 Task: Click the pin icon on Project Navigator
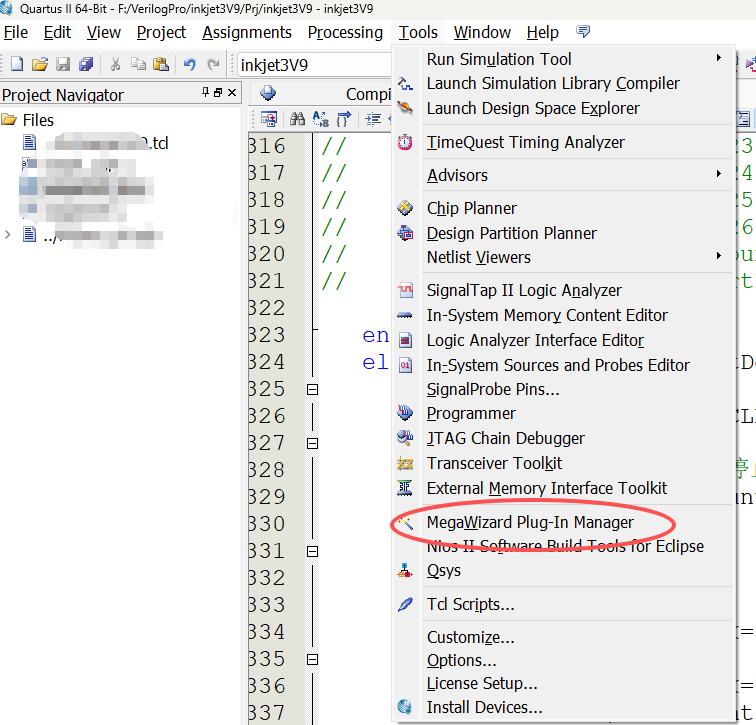click(x=206, y=92)
